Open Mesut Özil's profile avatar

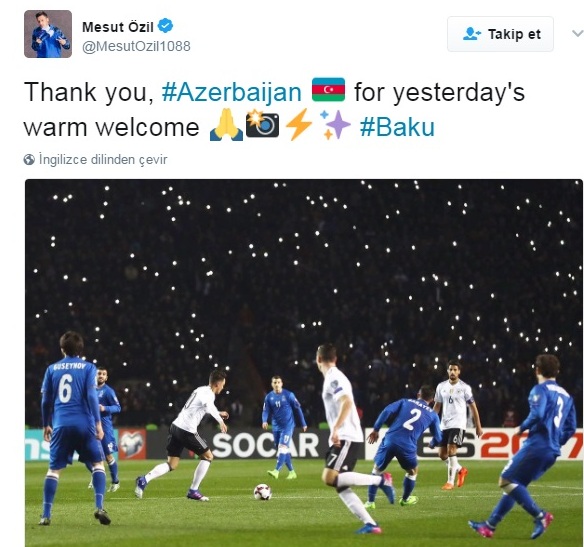click(x=48, y=34)
